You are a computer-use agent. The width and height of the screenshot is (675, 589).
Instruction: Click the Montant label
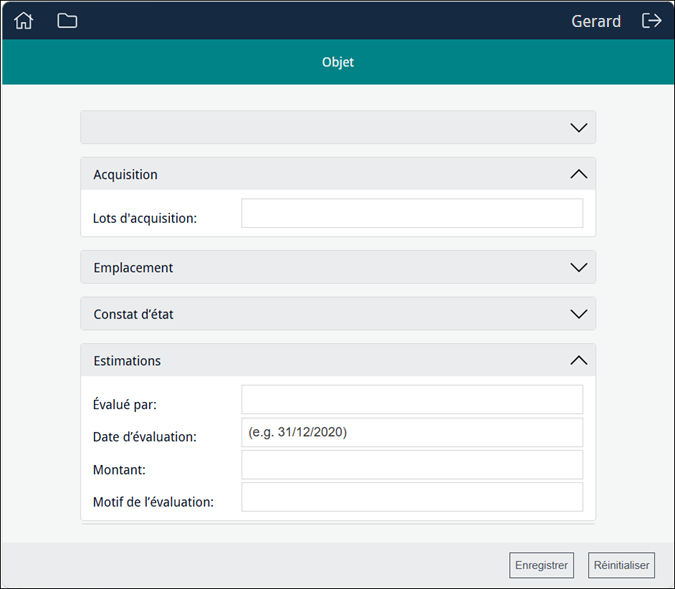tap(119, 469)
